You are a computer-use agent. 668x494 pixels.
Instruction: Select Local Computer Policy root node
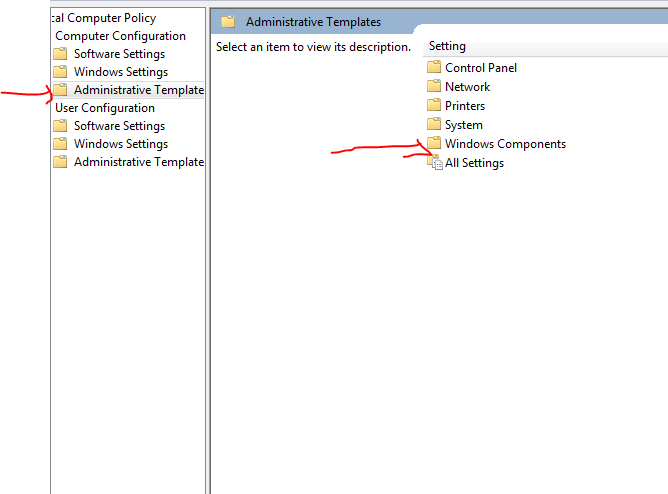click(x=104, y=18)
